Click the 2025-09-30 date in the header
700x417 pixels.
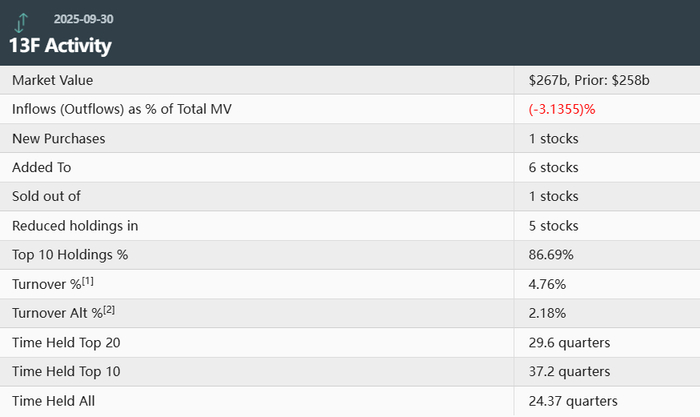[85, 19]
